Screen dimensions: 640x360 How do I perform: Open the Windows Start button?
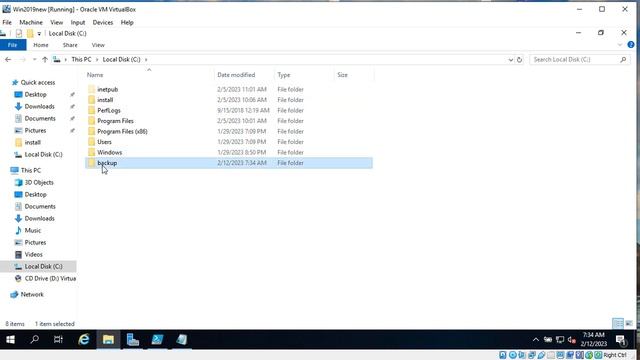pos(11,340)
